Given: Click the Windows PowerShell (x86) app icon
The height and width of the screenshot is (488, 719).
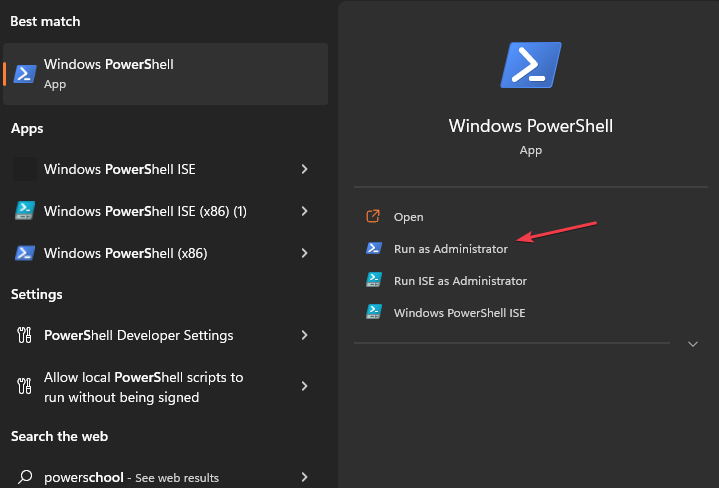Looking at the screenshot, I should point(25,253).
